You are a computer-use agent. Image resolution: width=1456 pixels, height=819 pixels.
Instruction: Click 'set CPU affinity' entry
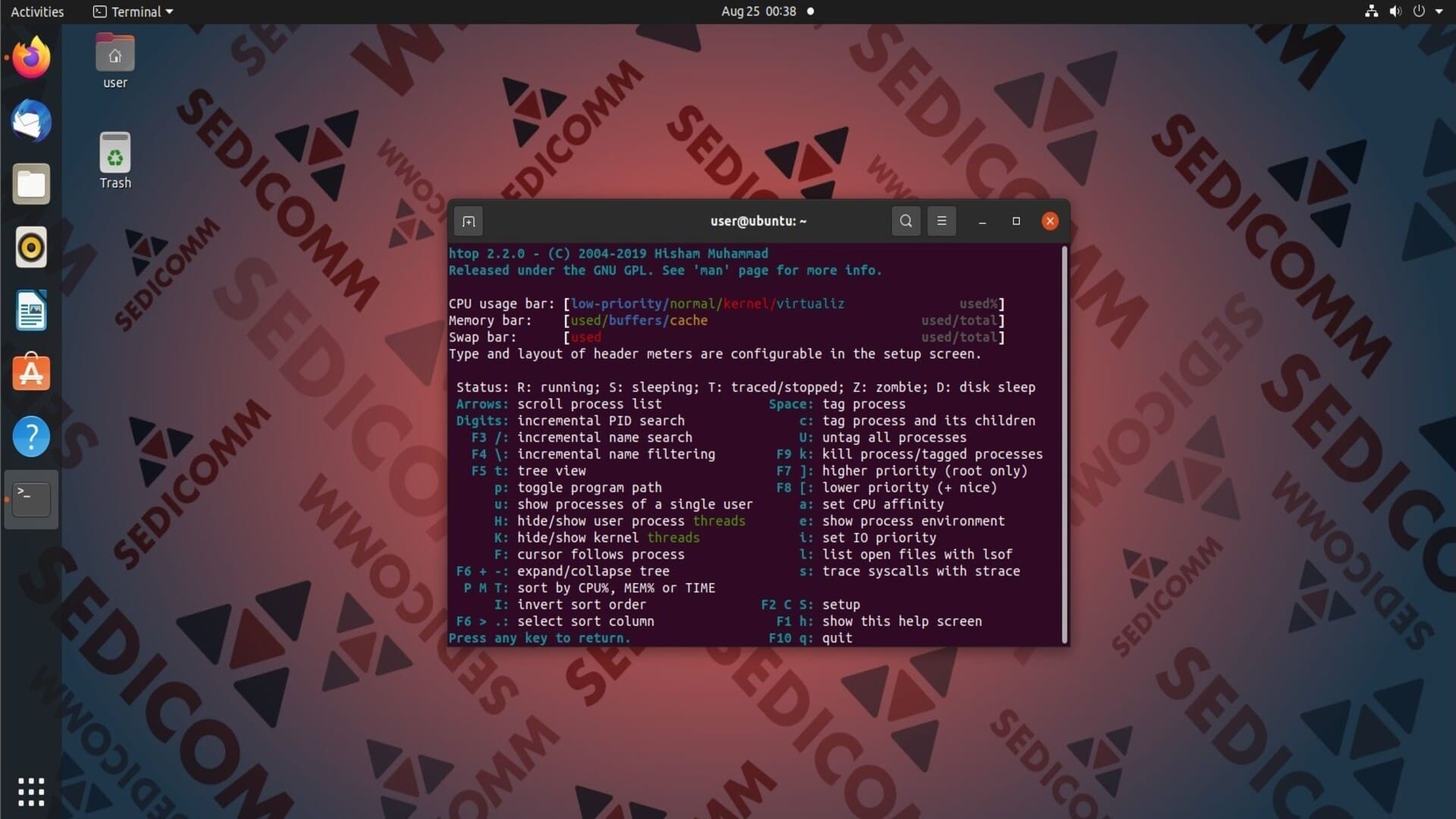pyautogui.click(x=883, y=504)
